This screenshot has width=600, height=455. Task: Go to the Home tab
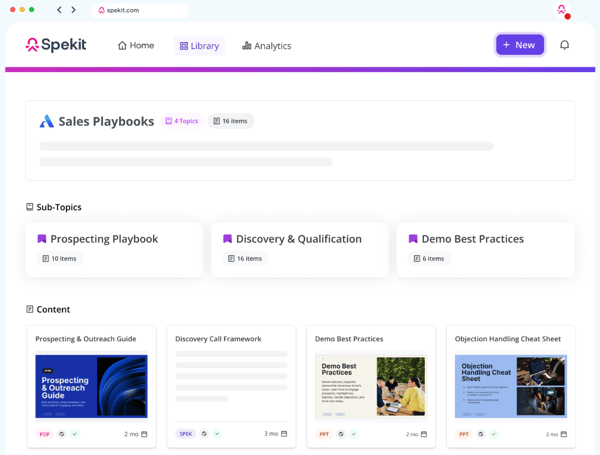point(136,46)
